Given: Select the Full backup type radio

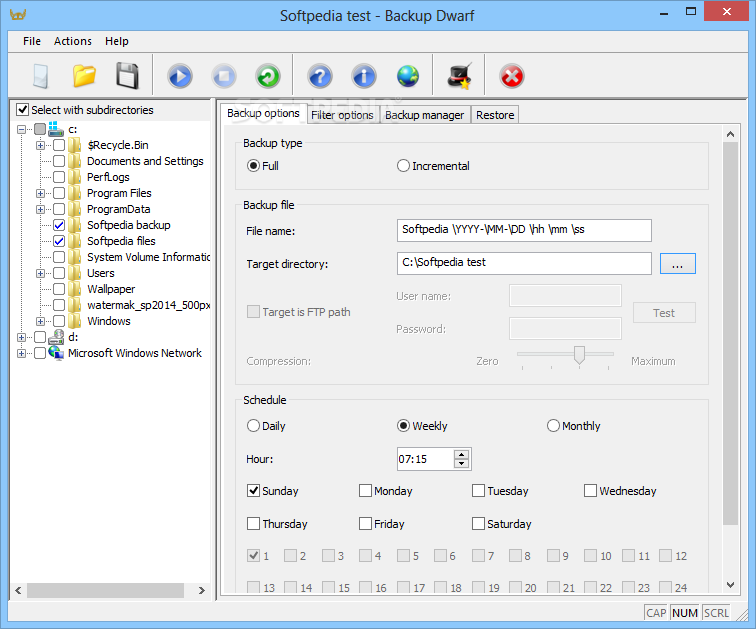Looking at the screenshot, I should click(253, 166).
